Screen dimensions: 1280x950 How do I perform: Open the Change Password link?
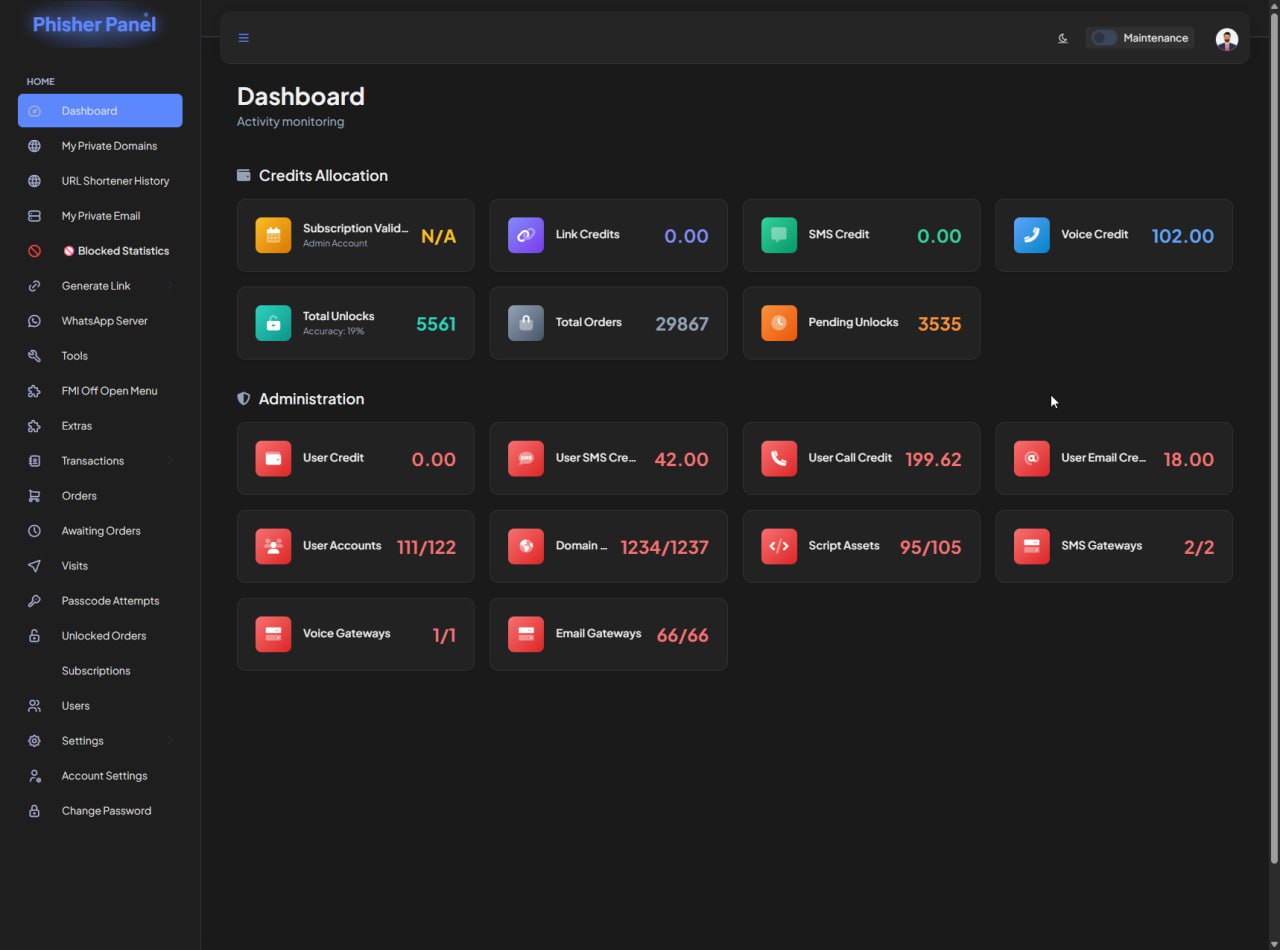tap(106, 811)
